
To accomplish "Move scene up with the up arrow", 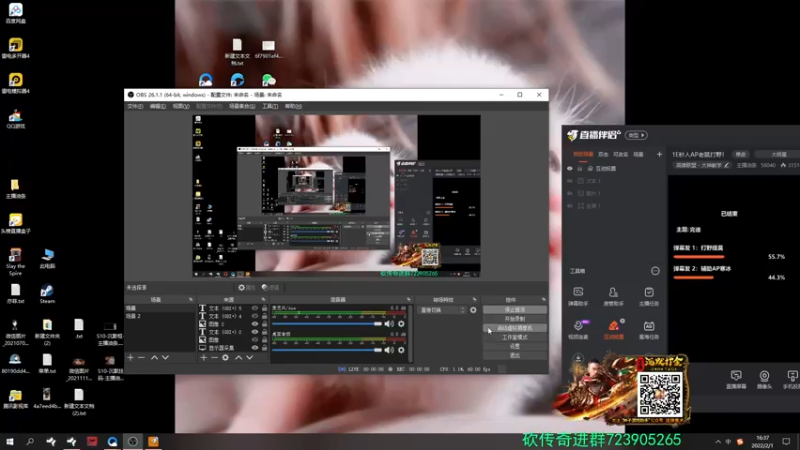I will pos(154,358).
